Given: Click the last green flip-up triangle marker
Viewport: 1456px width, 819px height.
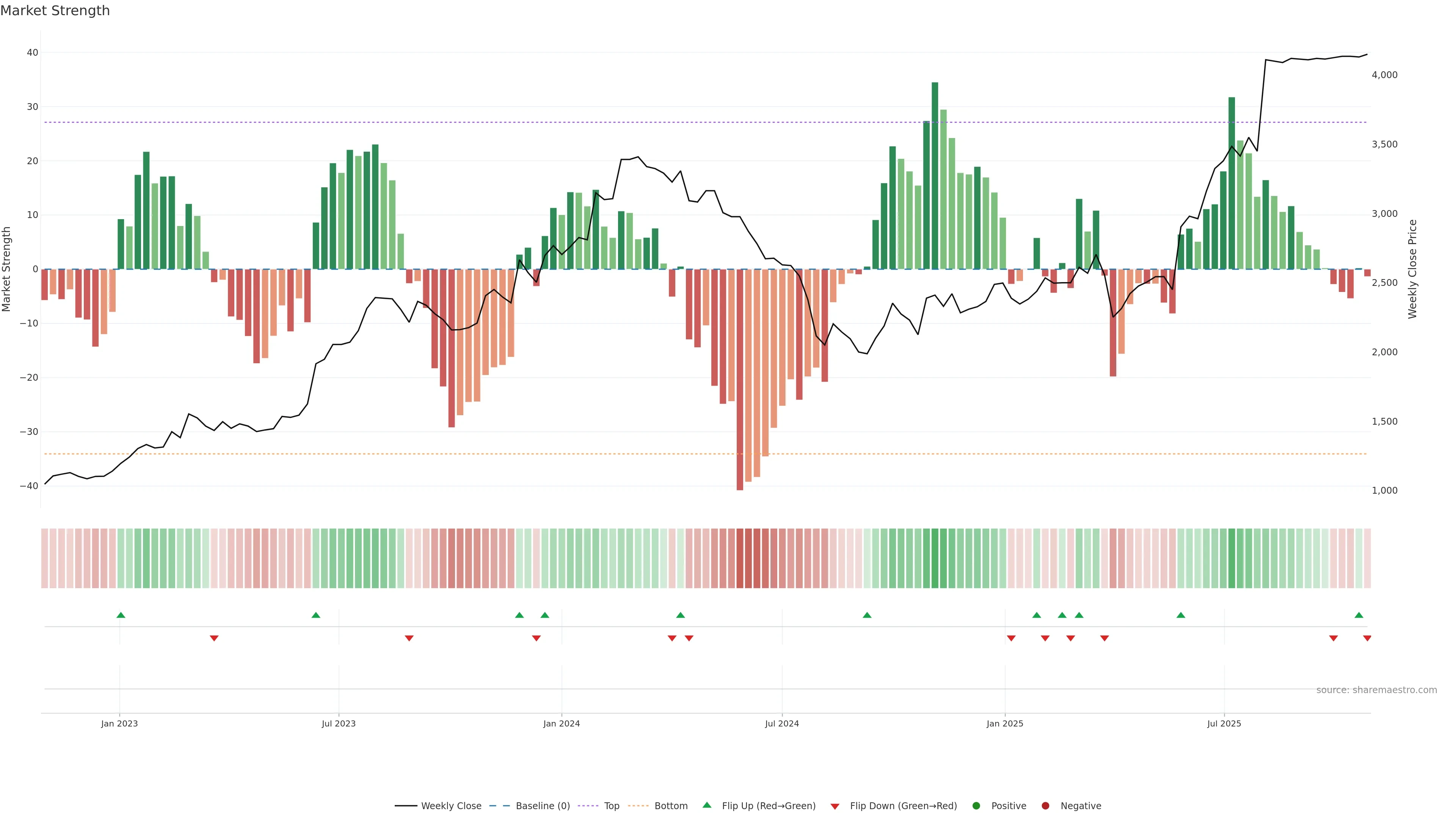Looking at the screenshot, I should point(1359,615).
